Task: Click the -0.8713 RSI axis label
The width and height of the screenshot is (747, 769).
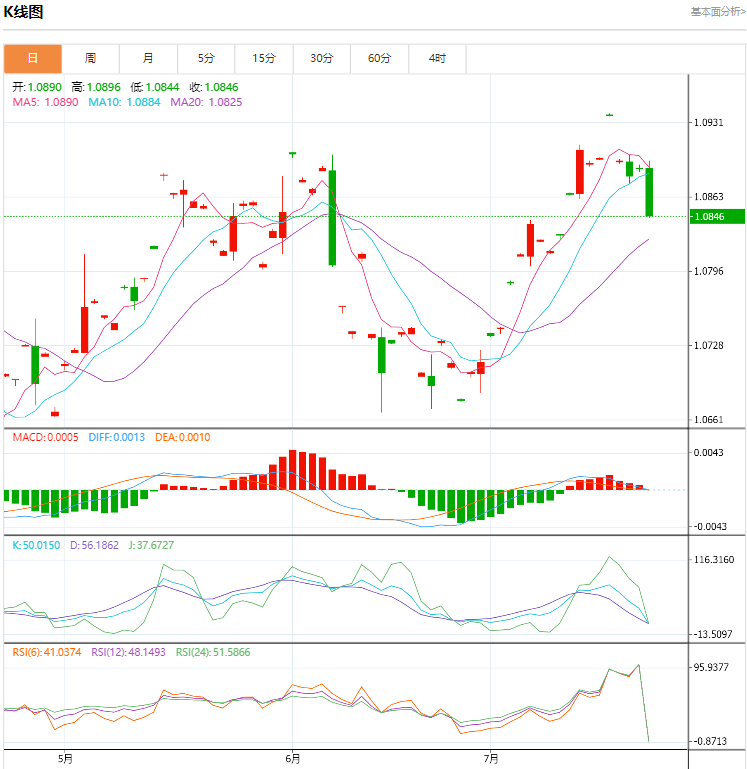Action: pyautogui.click(x=710, y=741)
